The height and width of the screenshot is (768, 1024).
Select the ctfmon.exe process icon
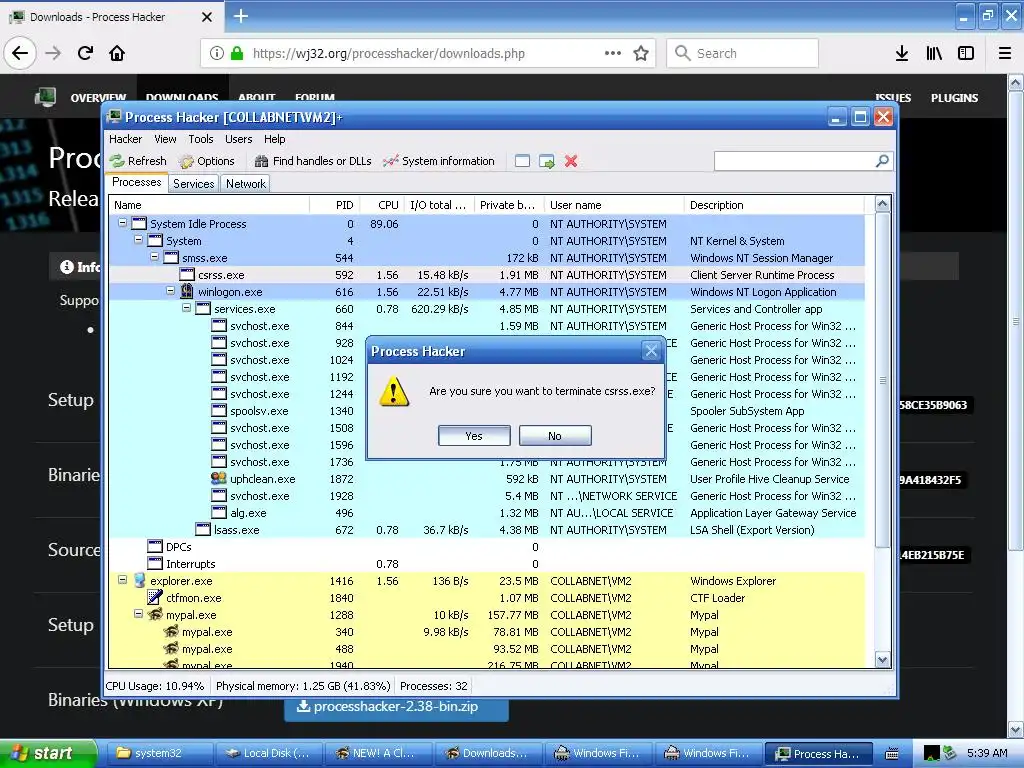pyautogui.click(x=155, y=598)
